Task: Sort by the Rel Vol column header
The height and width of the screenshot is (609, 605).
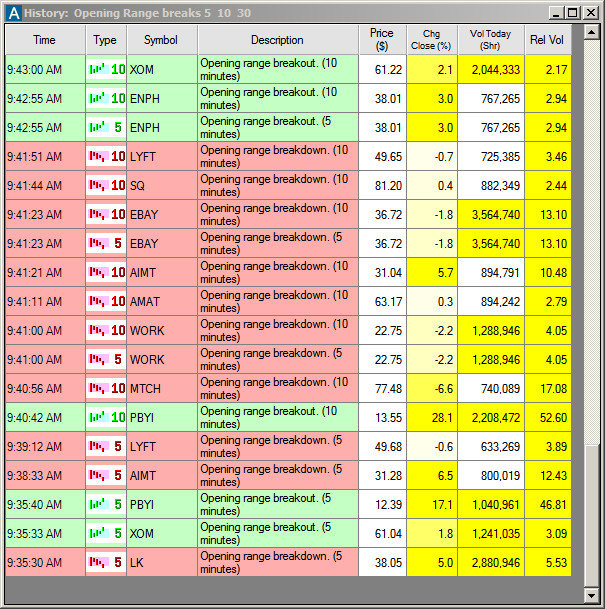Action: [x=548, y=40]
